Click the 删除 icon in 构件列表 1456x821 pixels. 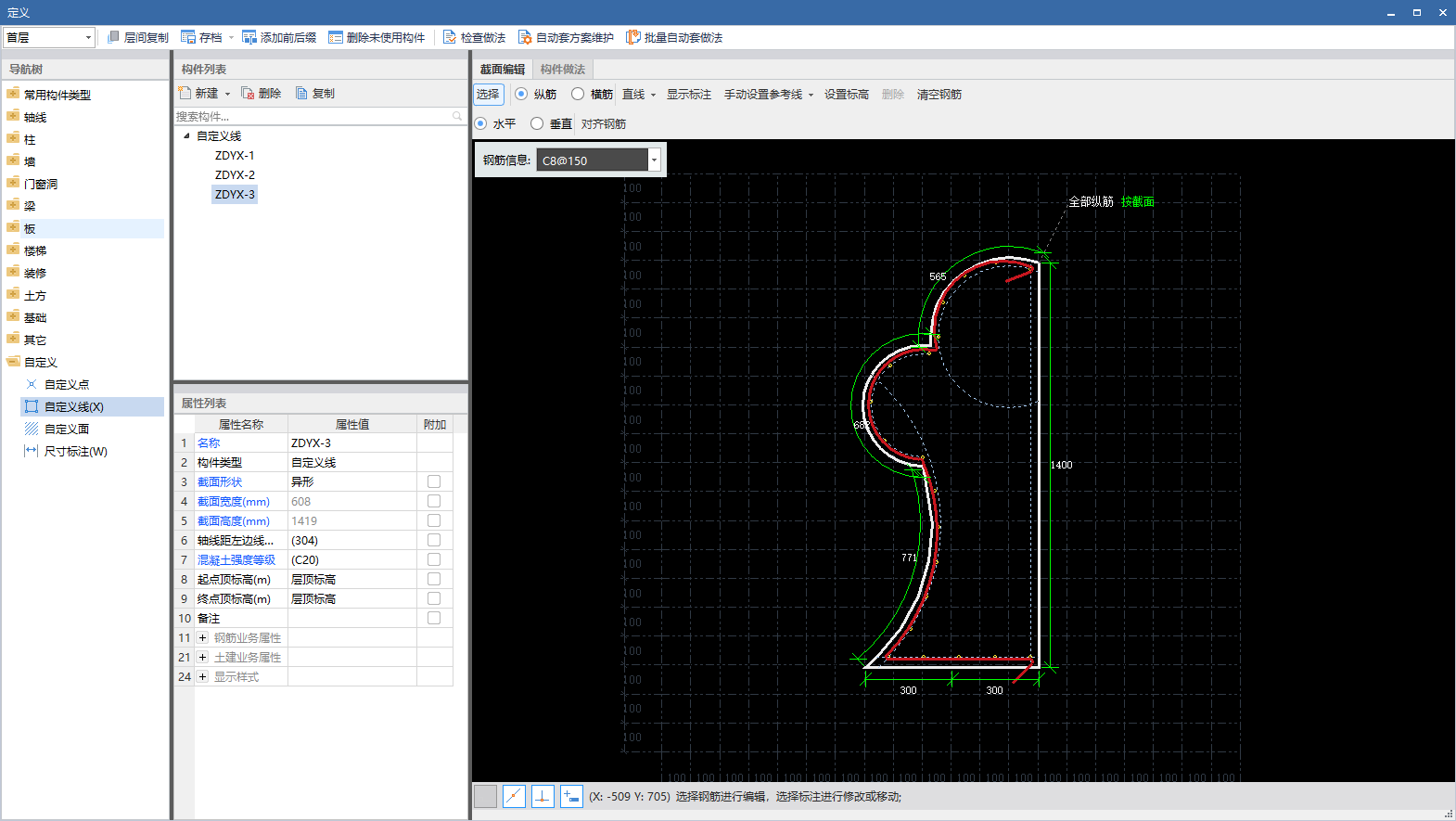[248, 93]
